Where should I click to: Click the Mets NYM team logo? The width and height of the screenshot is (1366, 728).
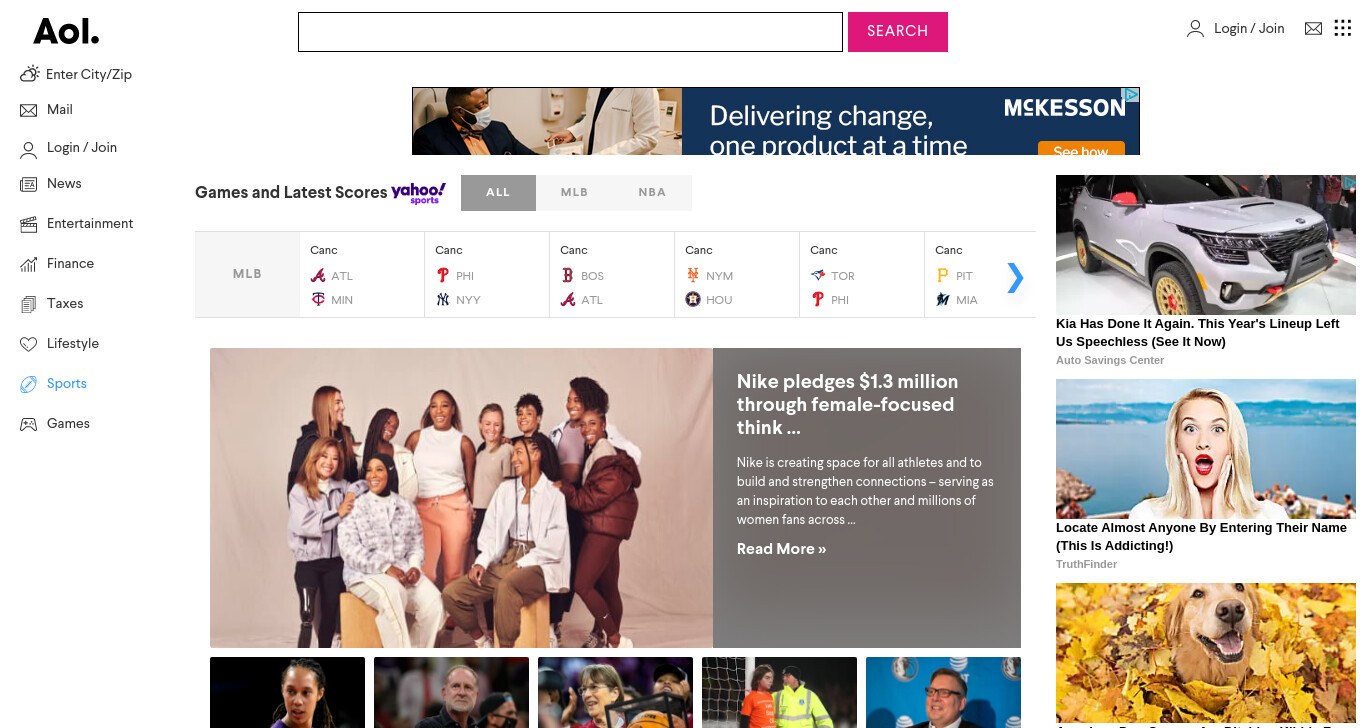(693, 275)
